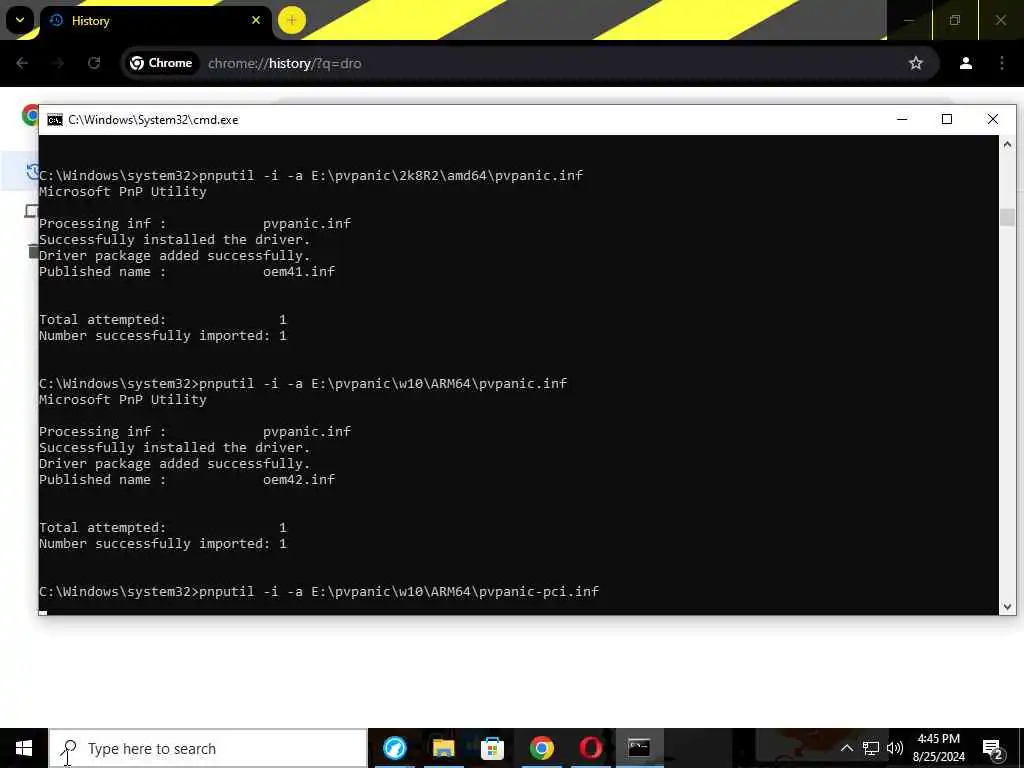The width and height of the screenshot is (1024, 768).
Task: Open a new Chrome tab with plus button
Action: click(291, 20)
